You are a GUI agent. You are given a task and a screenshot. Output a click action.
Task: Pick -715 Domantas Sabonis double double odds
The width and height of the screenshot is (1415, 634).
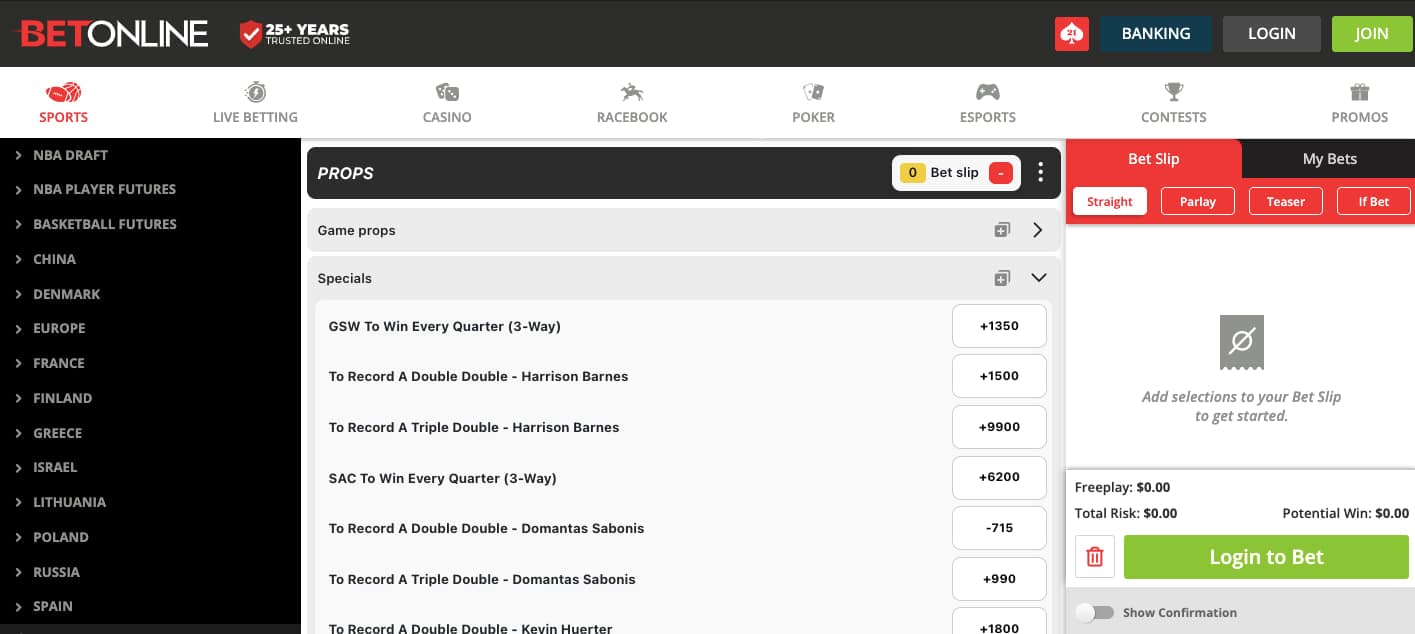click(999, 528)
